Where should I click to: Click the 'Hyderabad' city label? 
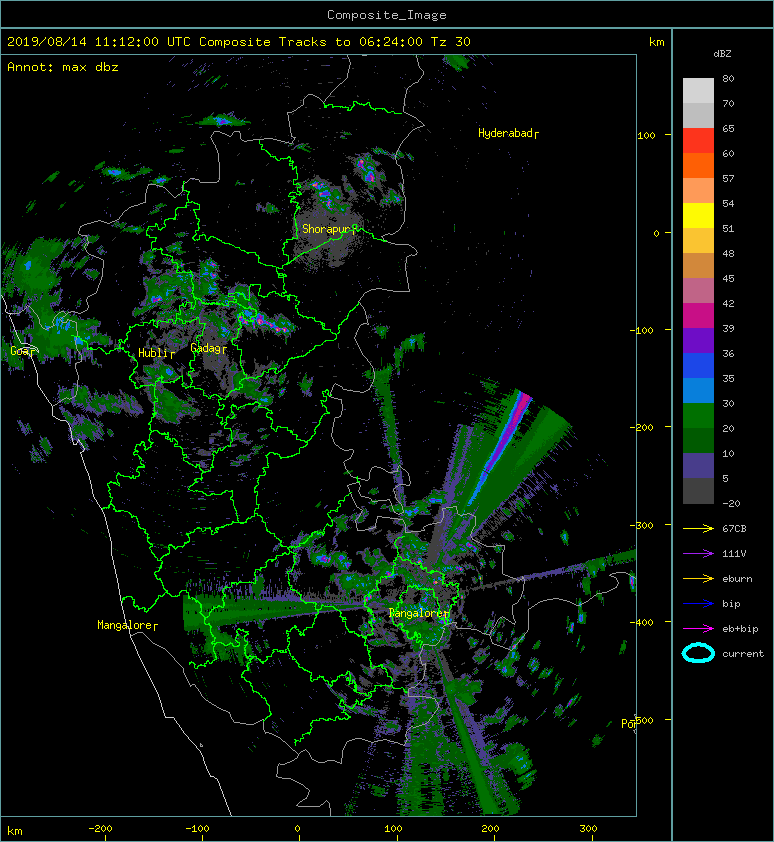coord(505,133)
